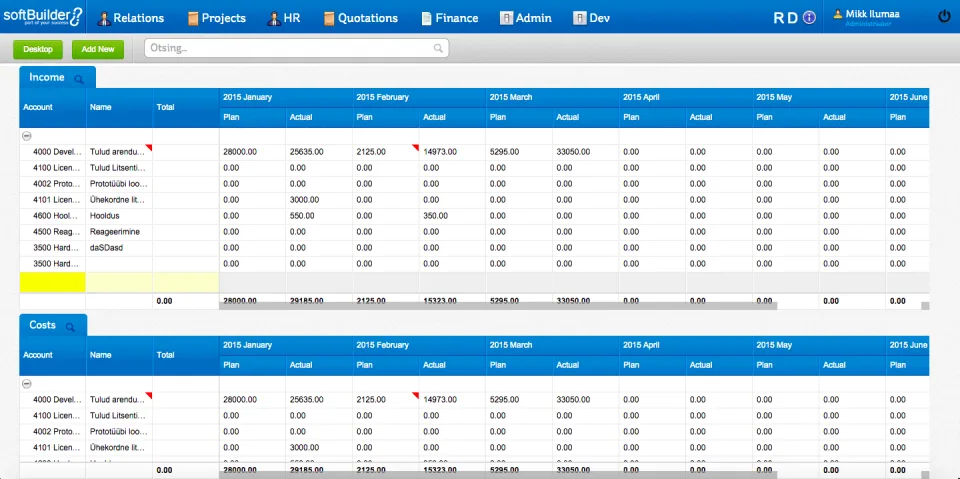Screen dimensions: 960x479
Task: Click the Add New button
Action: pos(98,50)
